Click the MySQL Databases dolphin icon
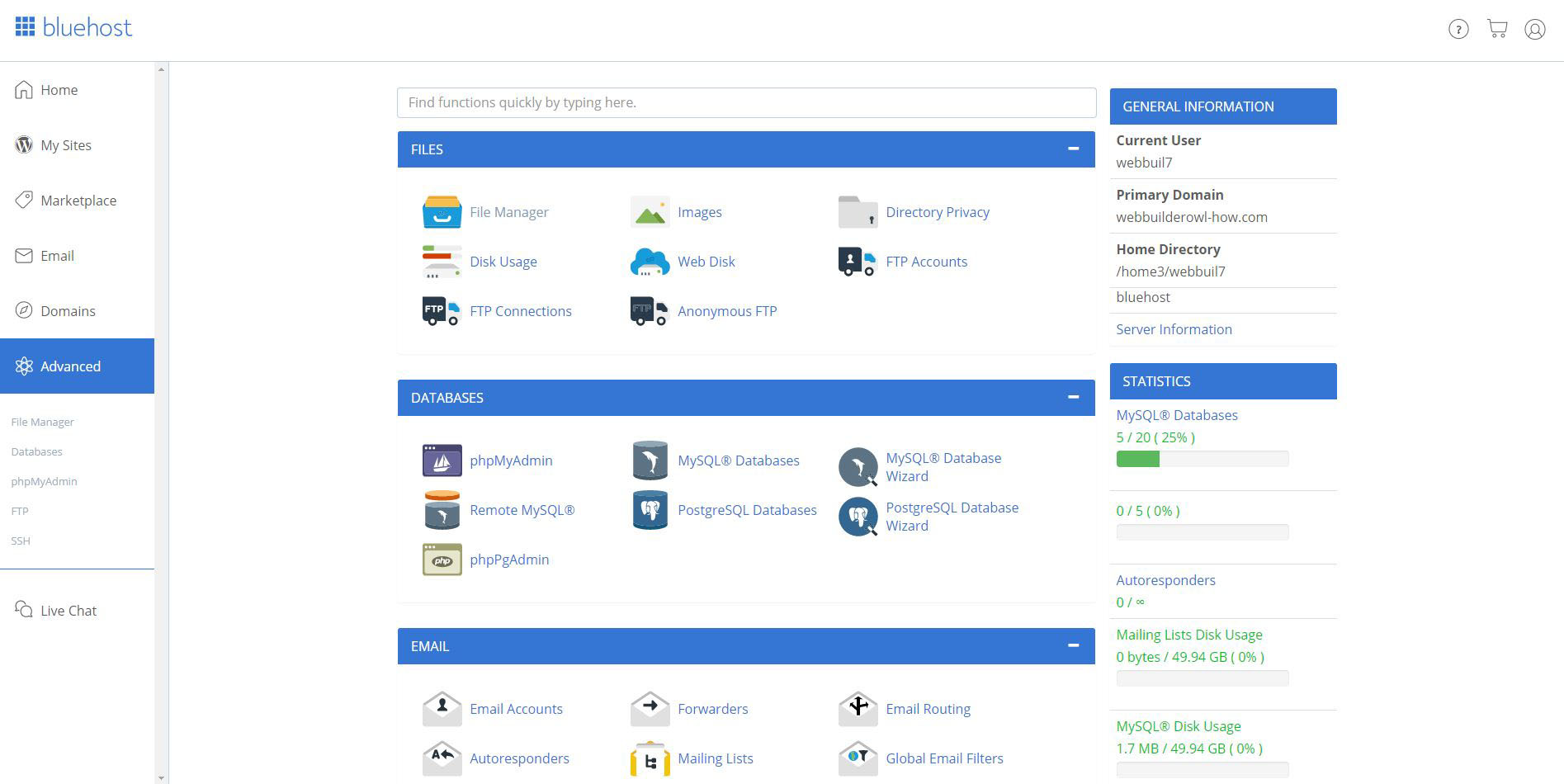This screenshot has width=1564, height=784. [x=650, y=460]
